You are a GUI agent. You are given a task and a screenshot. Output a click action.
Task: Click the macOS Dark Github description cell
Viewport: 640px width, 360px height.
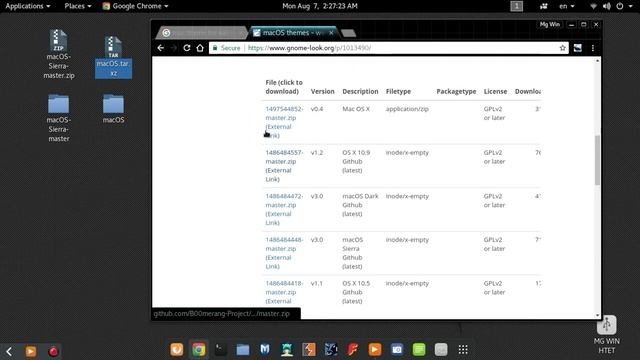pyautogui.click(x=360, y=205)
